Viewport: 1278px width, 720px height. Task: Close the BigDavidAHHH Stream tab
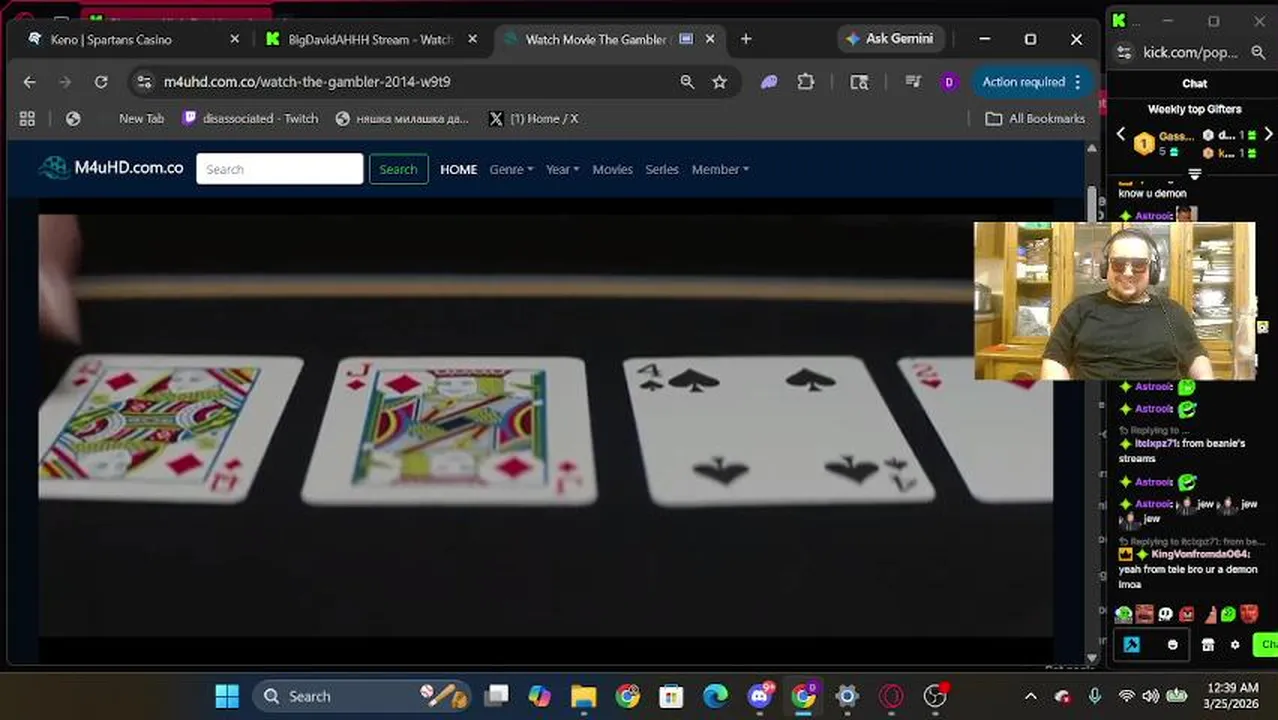coord(473,39)
